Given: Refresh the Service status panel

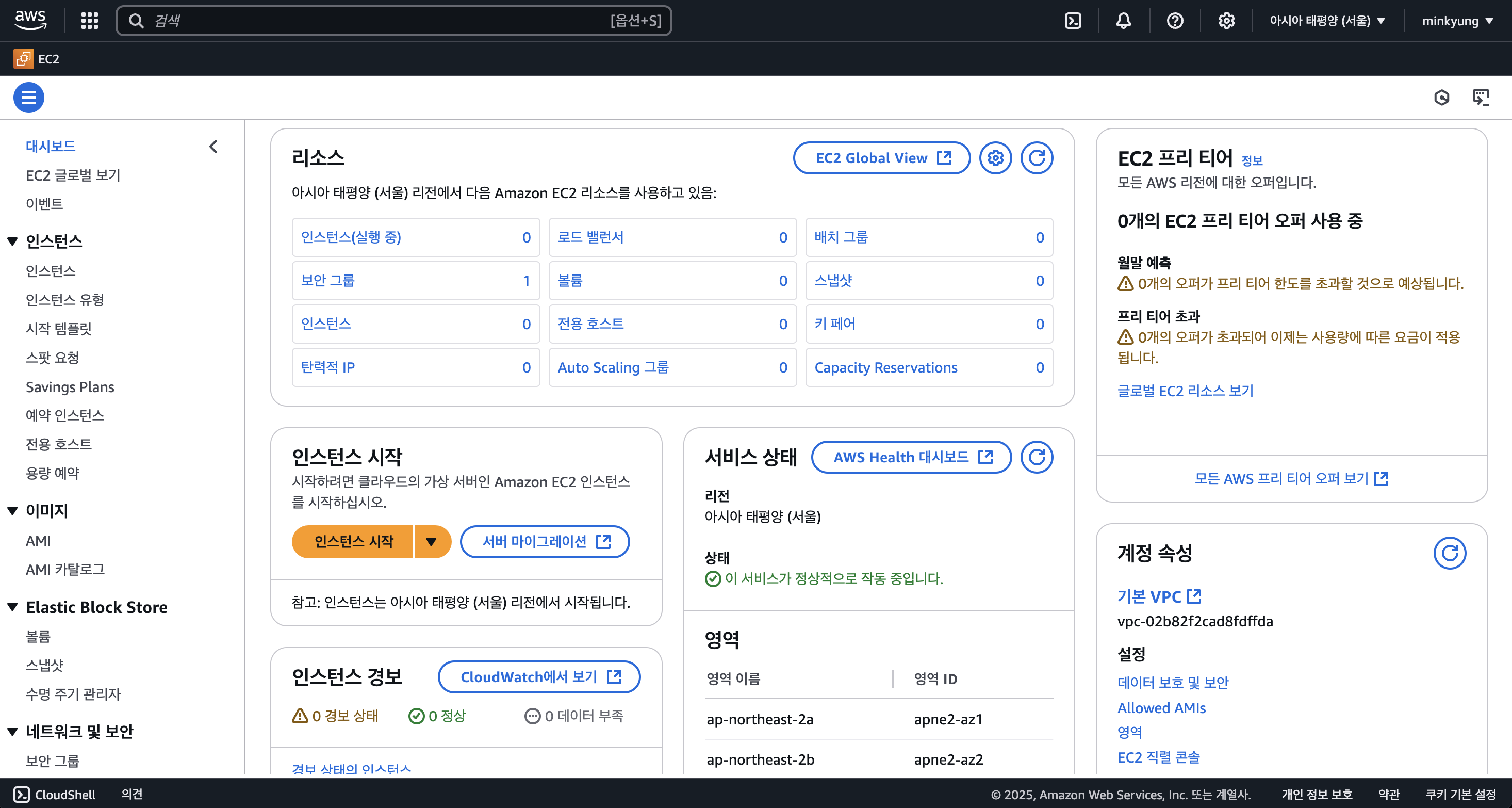Looking at the screenshot, I should coord(1037,457).
